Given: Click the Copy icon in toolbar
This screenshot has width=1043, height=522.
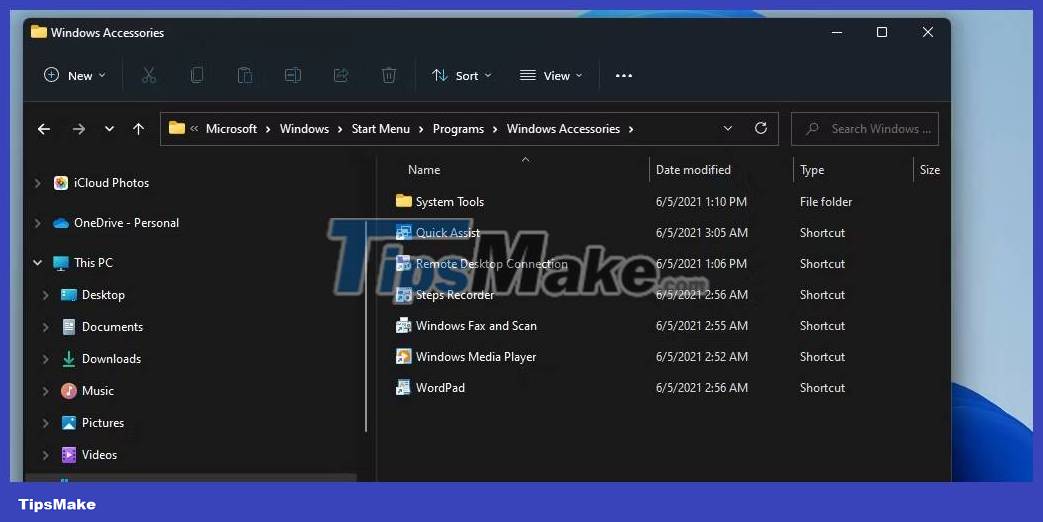Looking at the screenshot, I should 197,75.
